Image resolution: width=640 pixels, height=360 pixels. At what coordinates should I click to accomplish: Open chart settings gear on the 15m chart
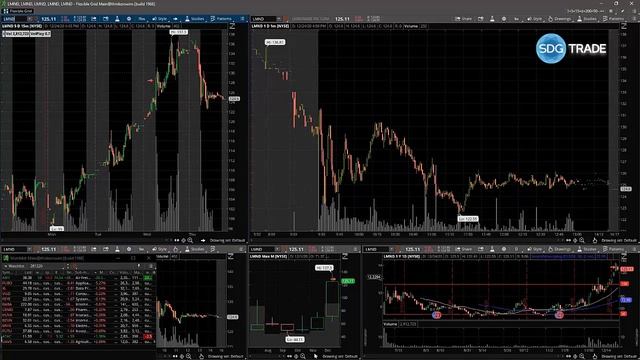click(129, 19)
